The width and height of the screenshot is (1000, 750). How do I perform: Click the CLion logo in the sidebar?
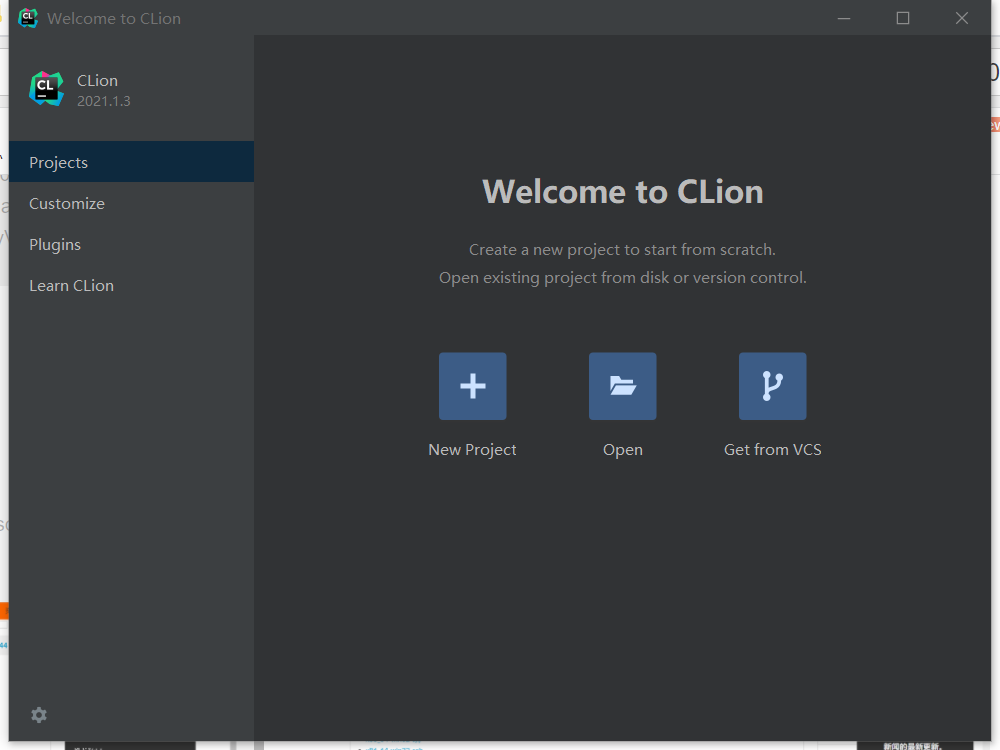[x=46, y=88]
